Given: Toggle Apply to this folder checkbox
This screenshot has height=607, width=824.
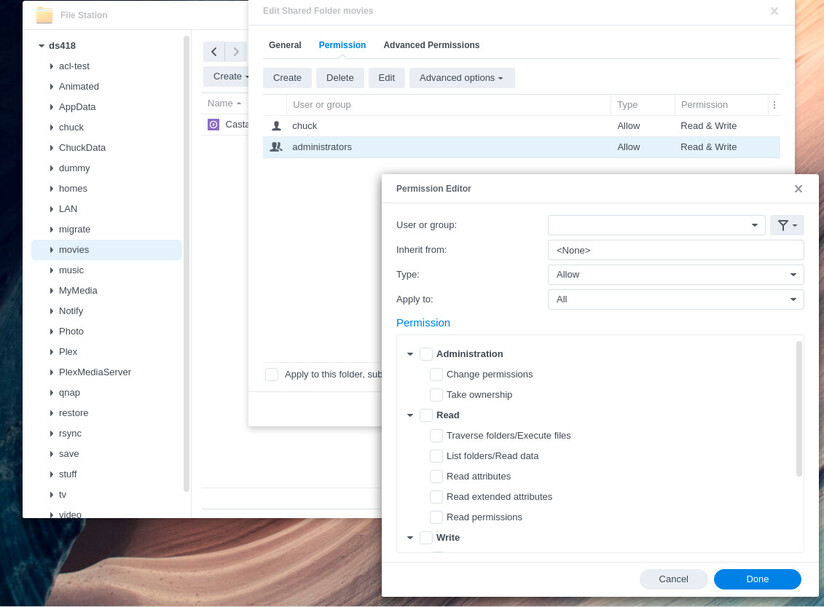Looking at the screenshot, I should tap(272, 374).
